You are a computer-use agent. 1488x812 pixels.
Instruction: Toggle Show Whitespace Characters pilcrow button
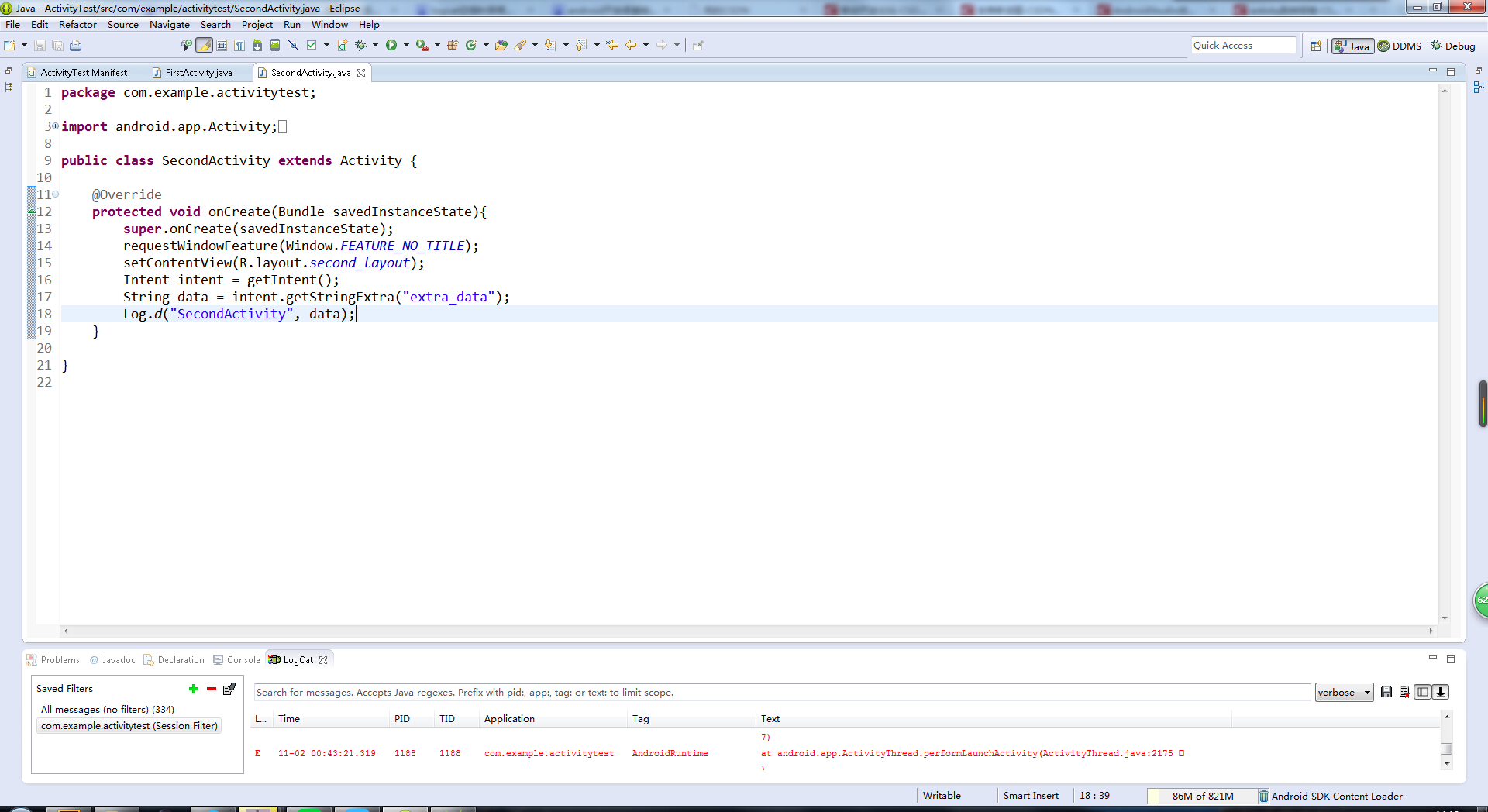239,46
